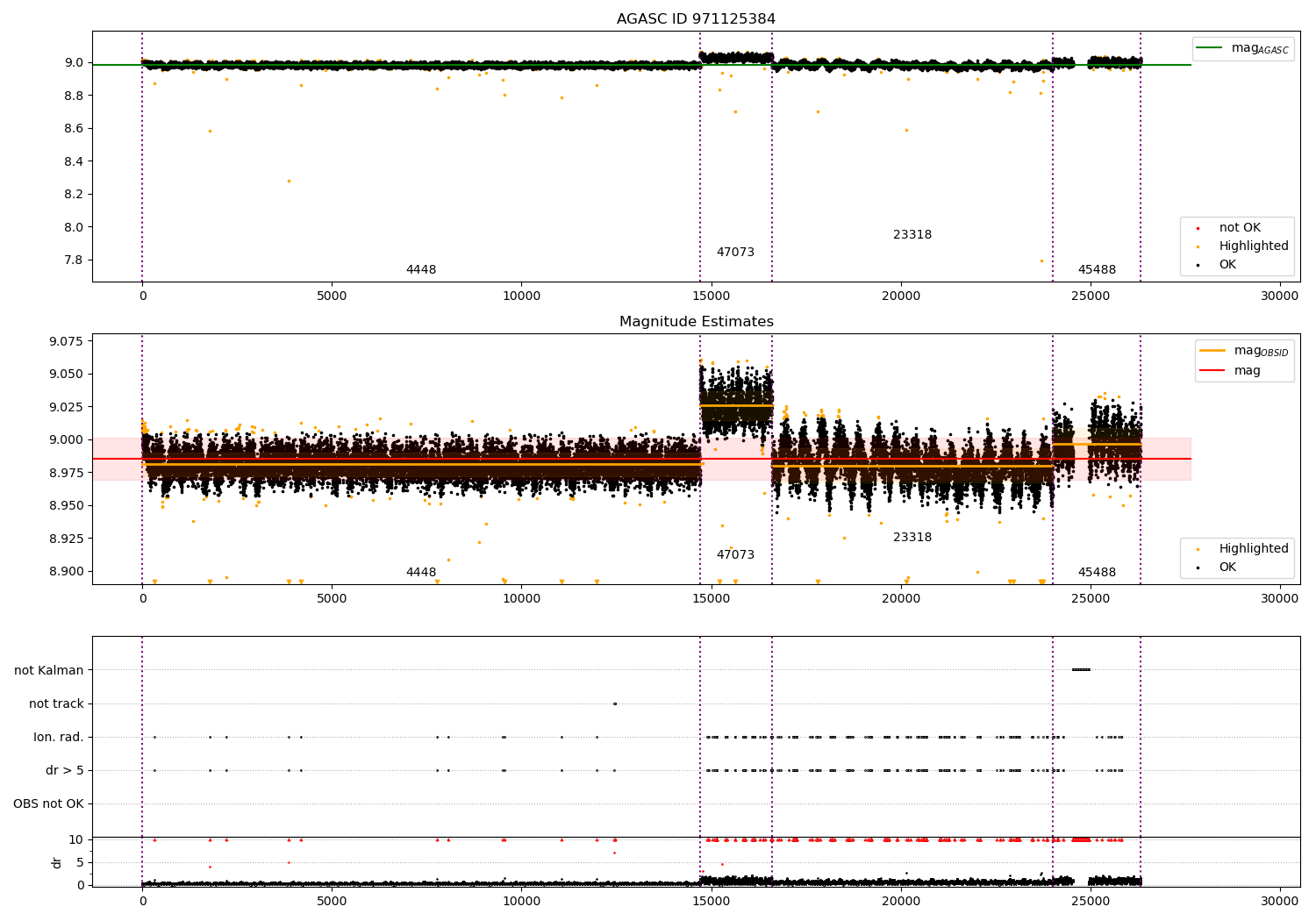
Task: Click obsid label '47073' in Magnitude Estimates plot
Action: 735,555
